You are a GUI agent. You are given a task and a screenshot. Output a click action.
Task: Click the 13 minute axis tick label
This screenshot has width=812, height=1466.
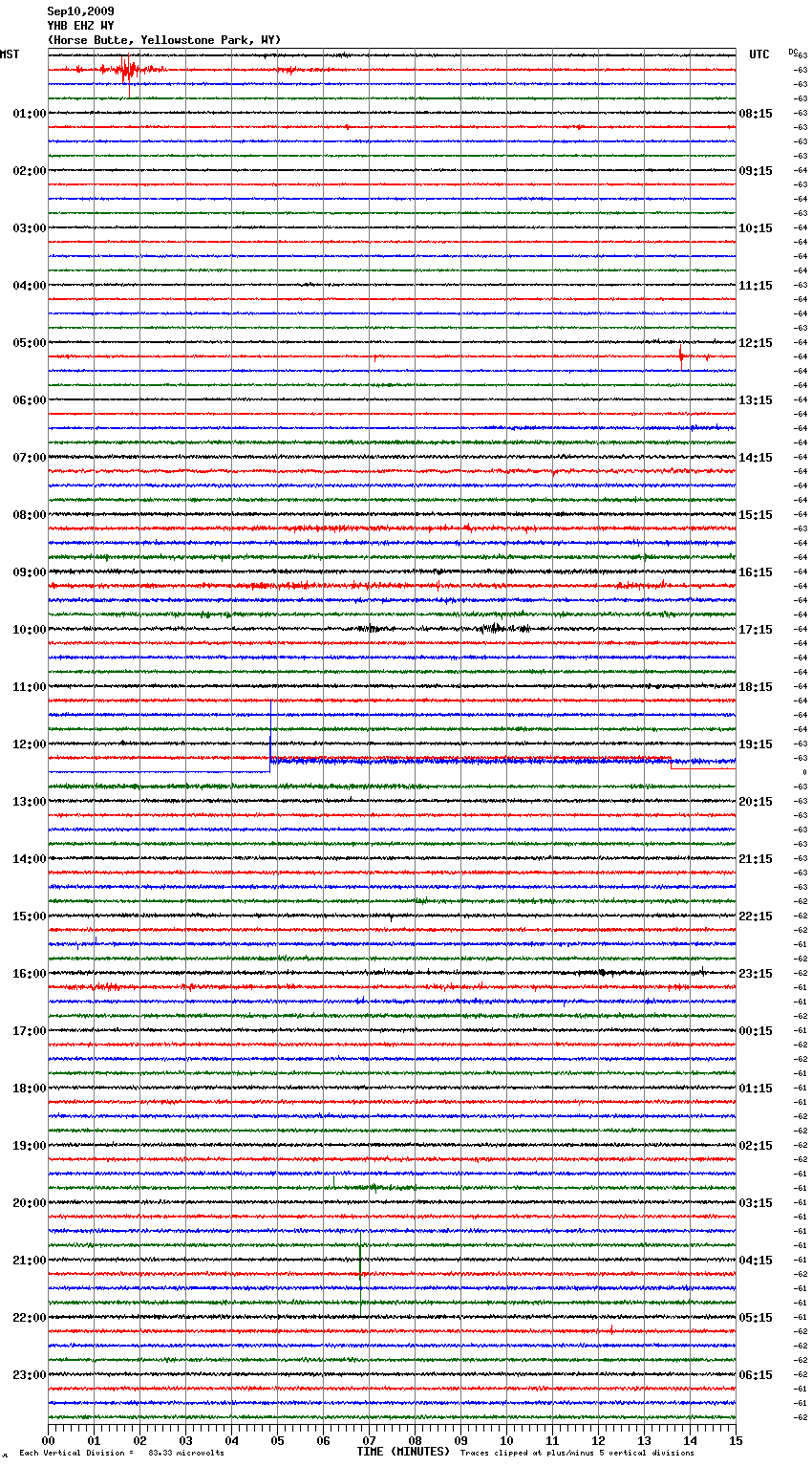click(644, 1440)
